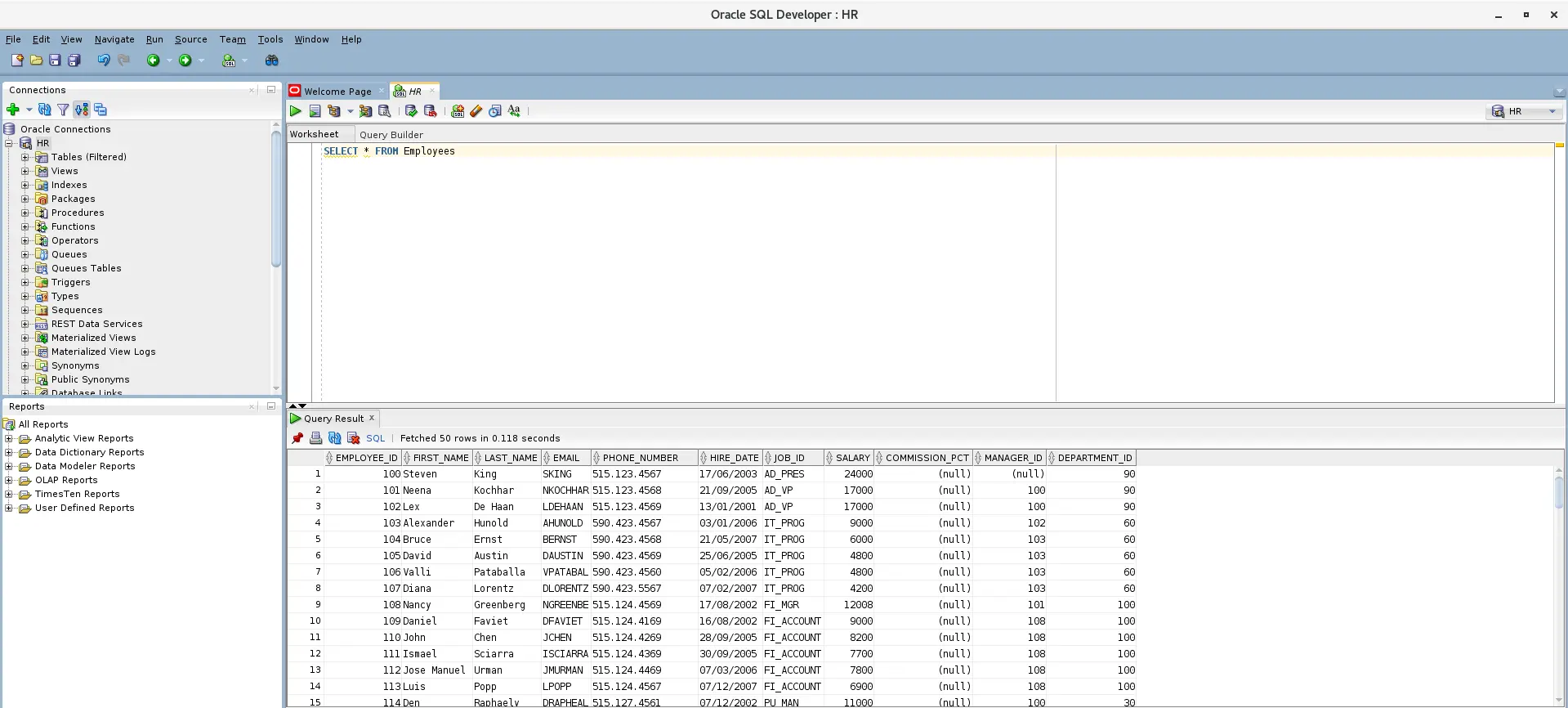Open SQL History with the clock icon
Viewport: 1568px width, 708px height.
tap(495, 111)
